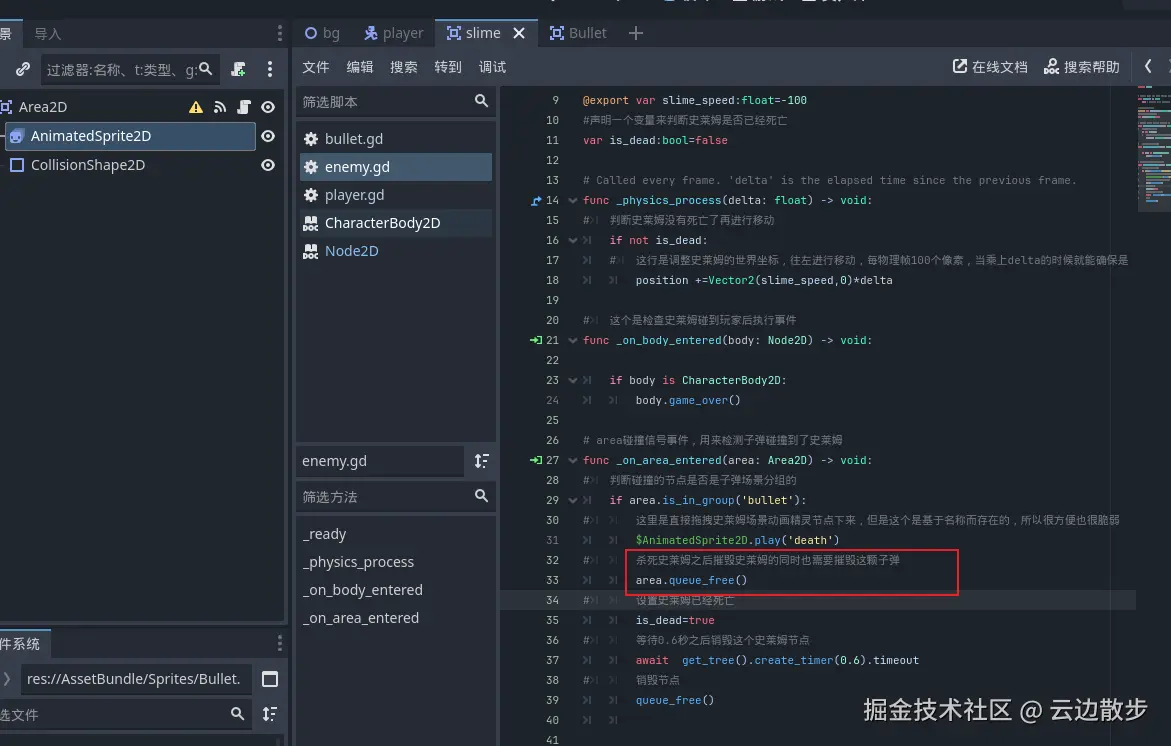Open the 编辑 menu in script editor
Screen dimensions: 1171x746
coord(359,67)
